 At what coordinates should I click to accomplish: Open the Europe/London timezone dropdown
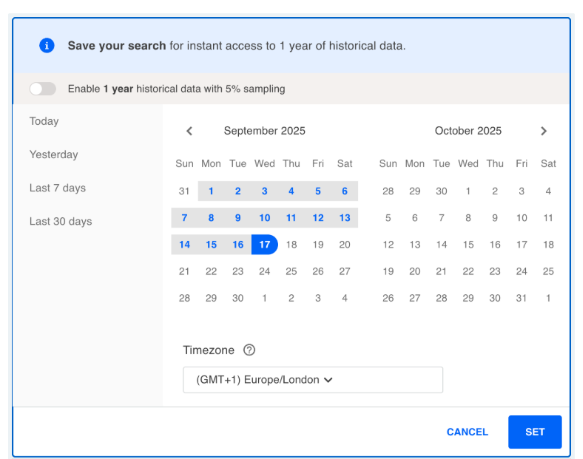tap(313, 380)
